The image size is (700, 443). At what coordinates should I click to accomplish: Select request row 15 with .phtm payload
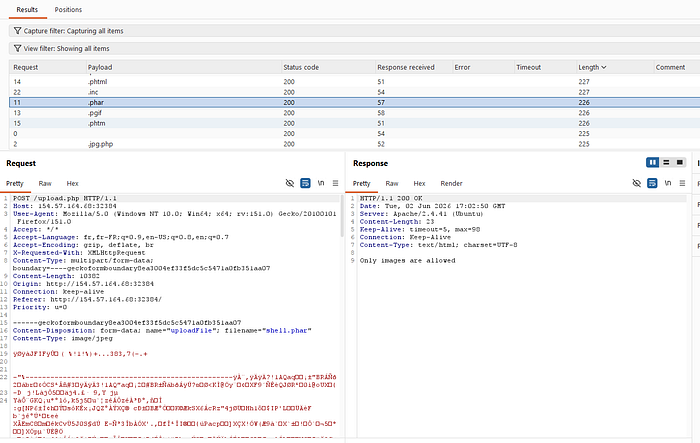(354, 123)
